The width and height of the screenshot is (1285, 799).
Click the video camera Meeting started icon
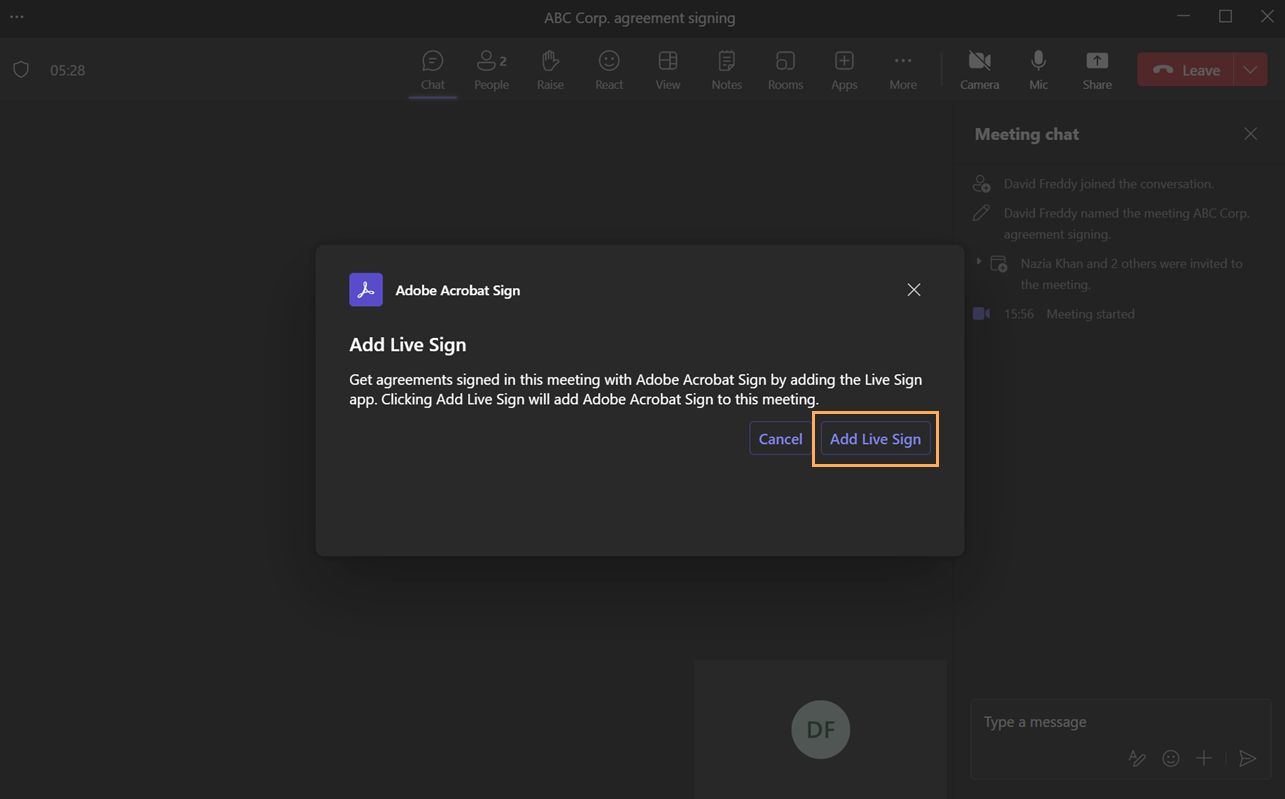point(982,314)
